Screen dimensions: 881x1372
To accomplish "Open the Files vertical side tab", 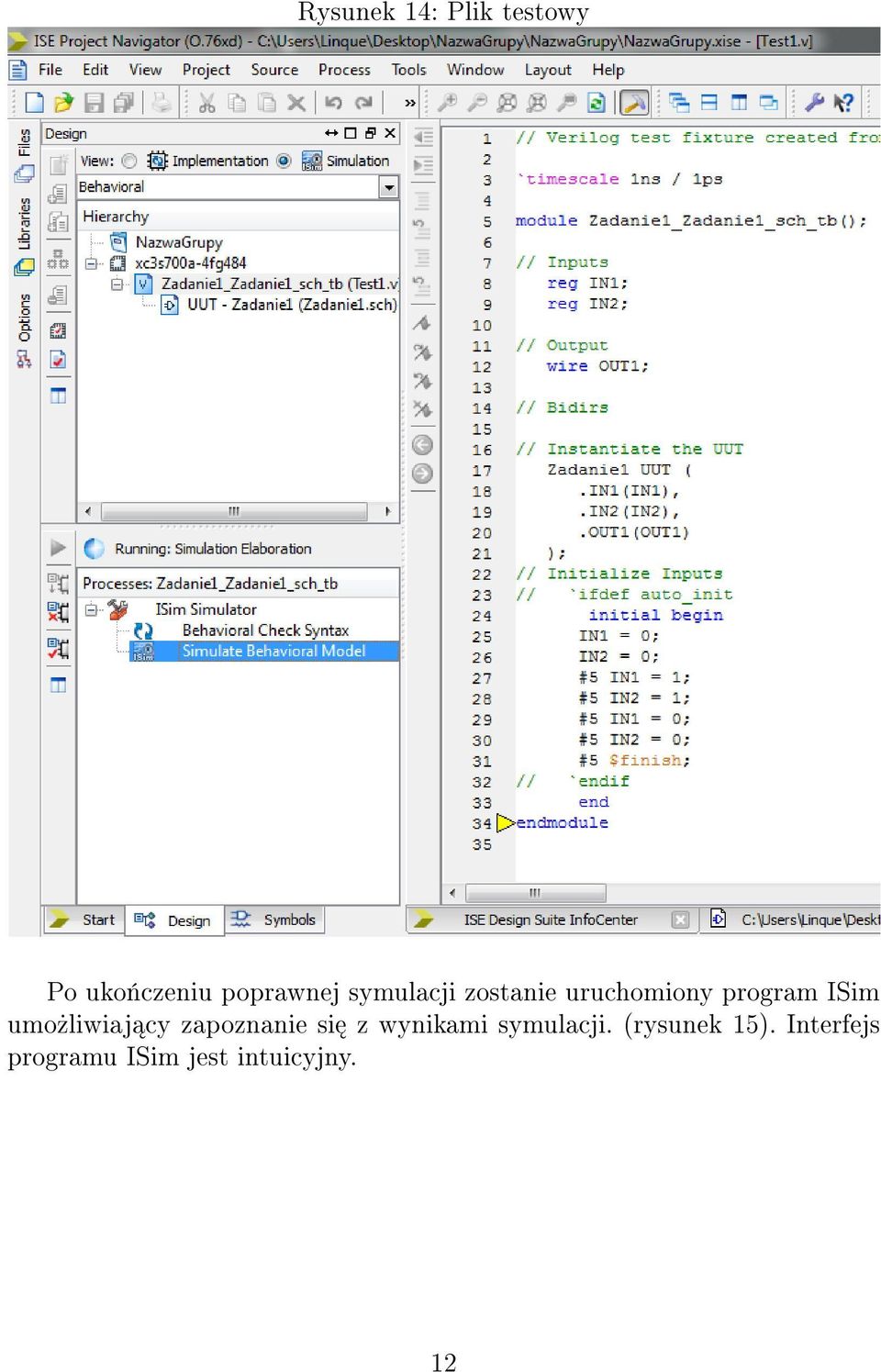I will [x=24, y=154].
